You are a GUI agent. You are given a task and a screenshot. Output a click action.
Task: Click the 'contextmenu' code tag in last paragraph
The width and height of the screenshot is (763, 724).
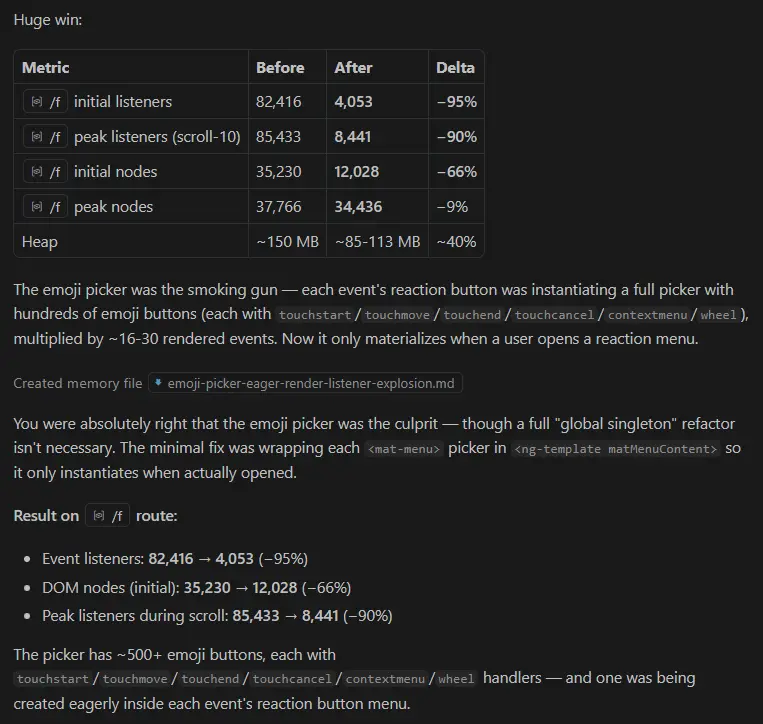point(385,679)
